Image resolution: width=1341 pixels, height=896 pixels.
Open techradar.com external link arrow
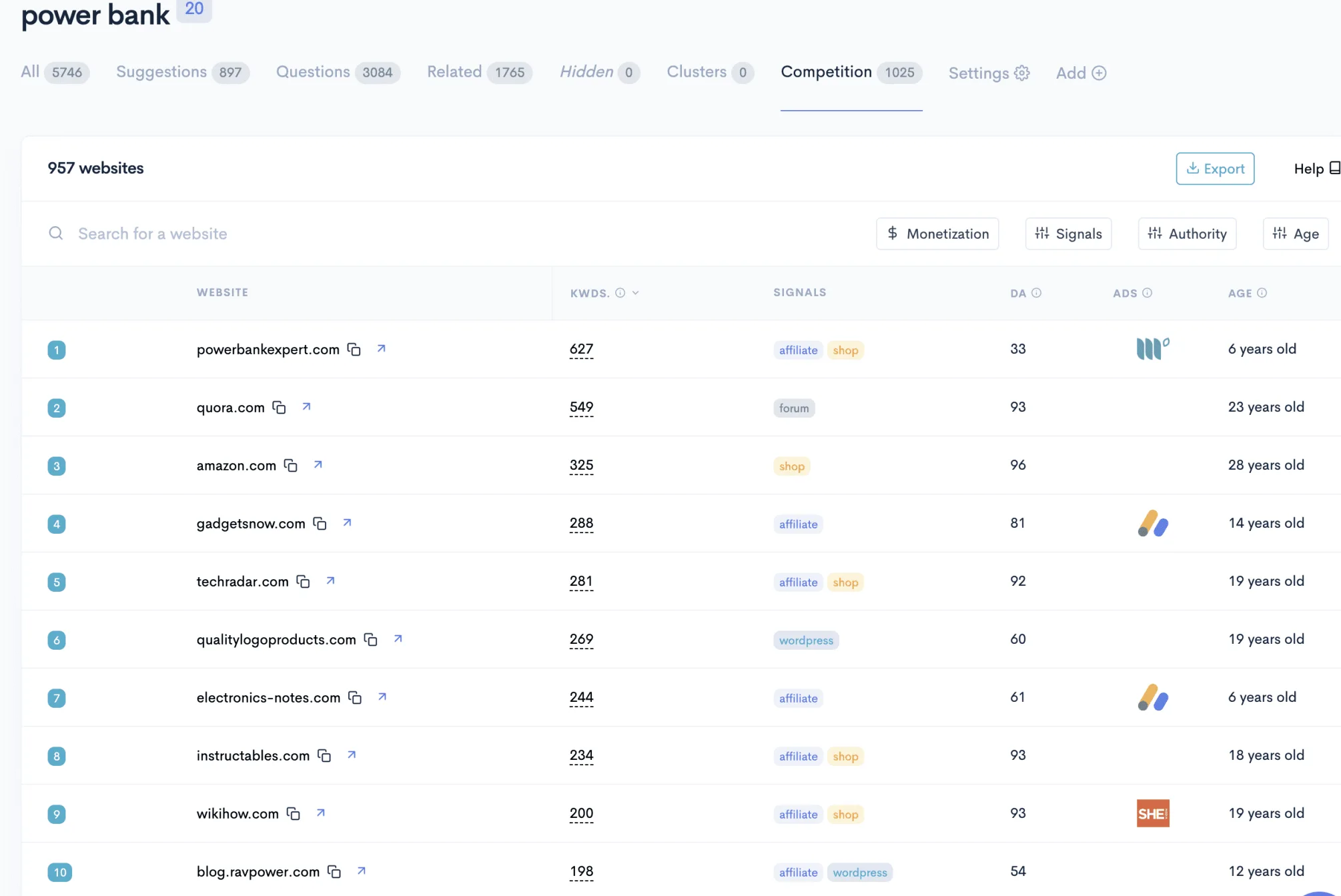tap(331, 580)
